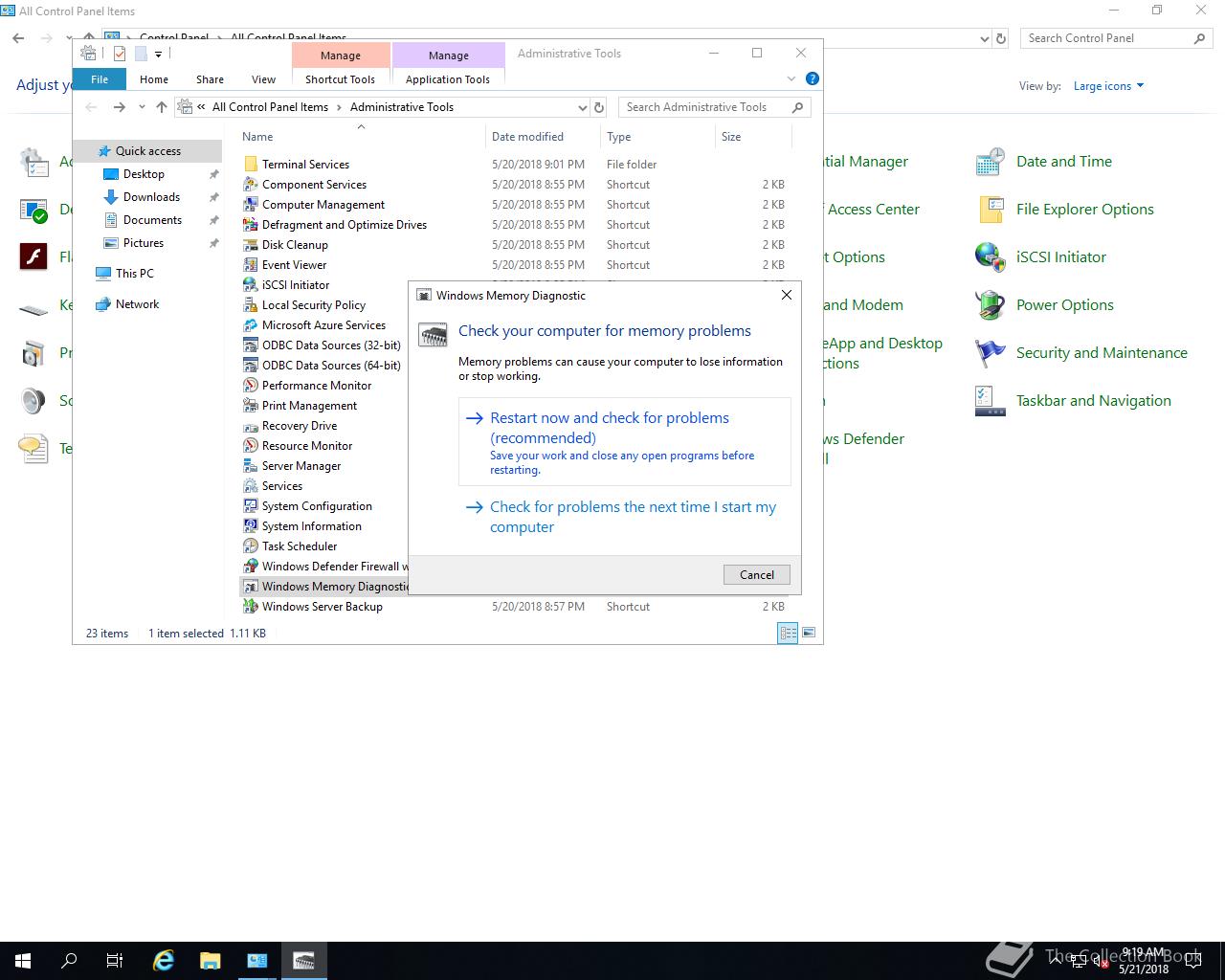Open recent locations dropdown arrow
The image size is (1225, 980).
pyautogui.click(x=142, y=107)
